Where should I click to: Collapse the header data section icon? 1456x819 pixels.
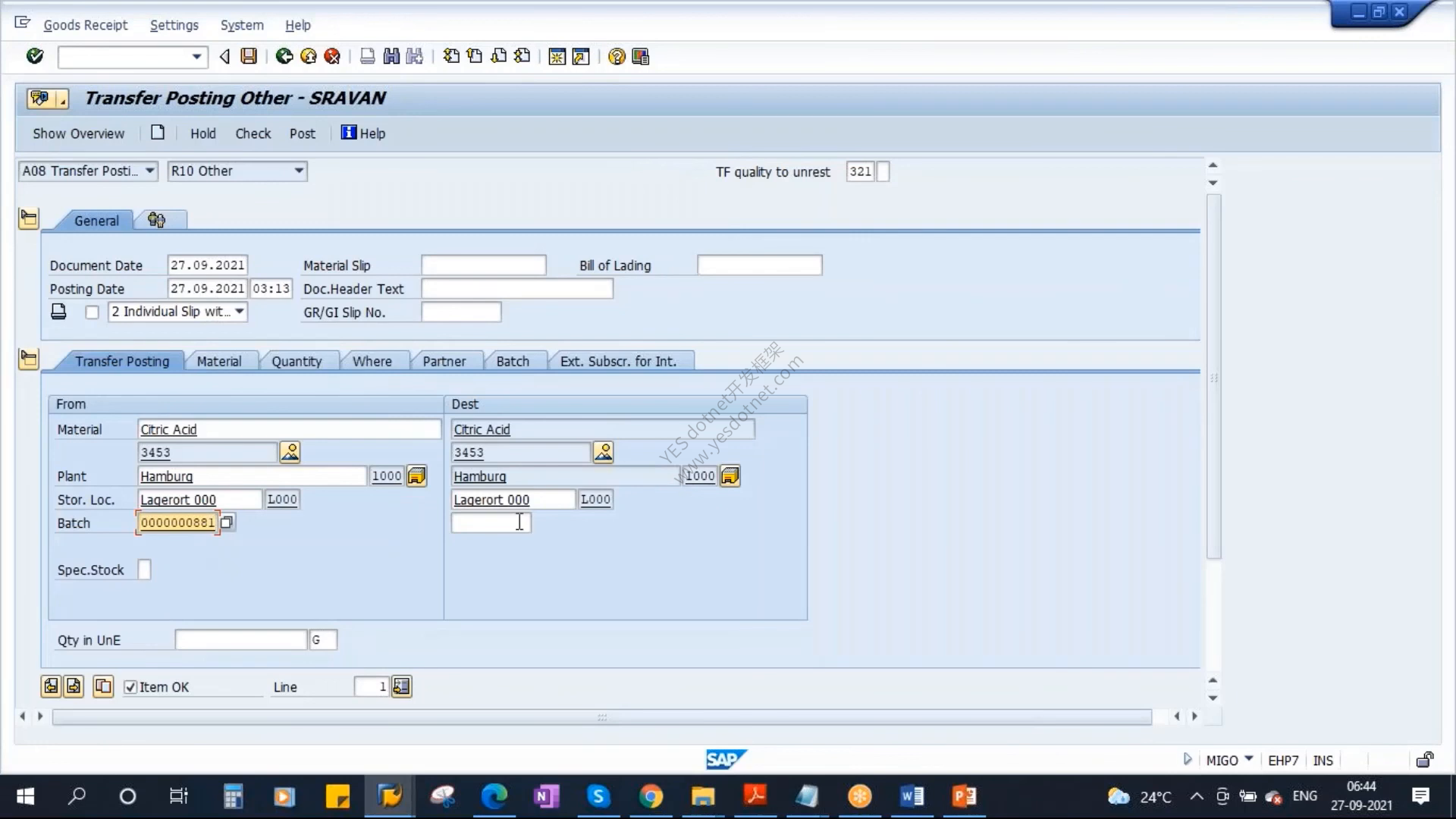[x=29, y=219]
